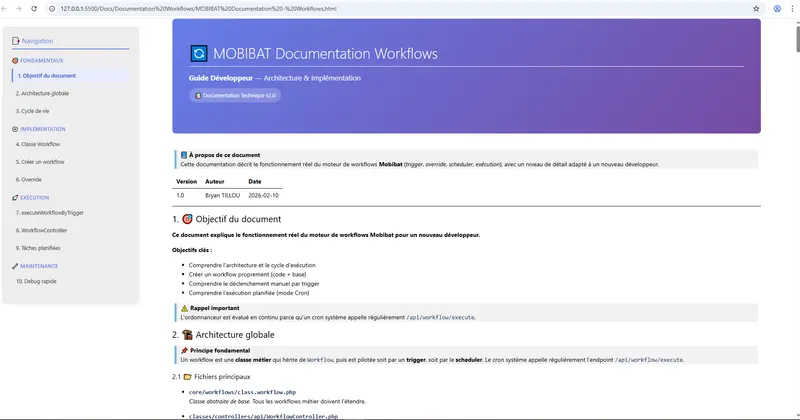Screen dimensions: 800x420
Task: Open the browser profile icon
Action: coord(777,9)
